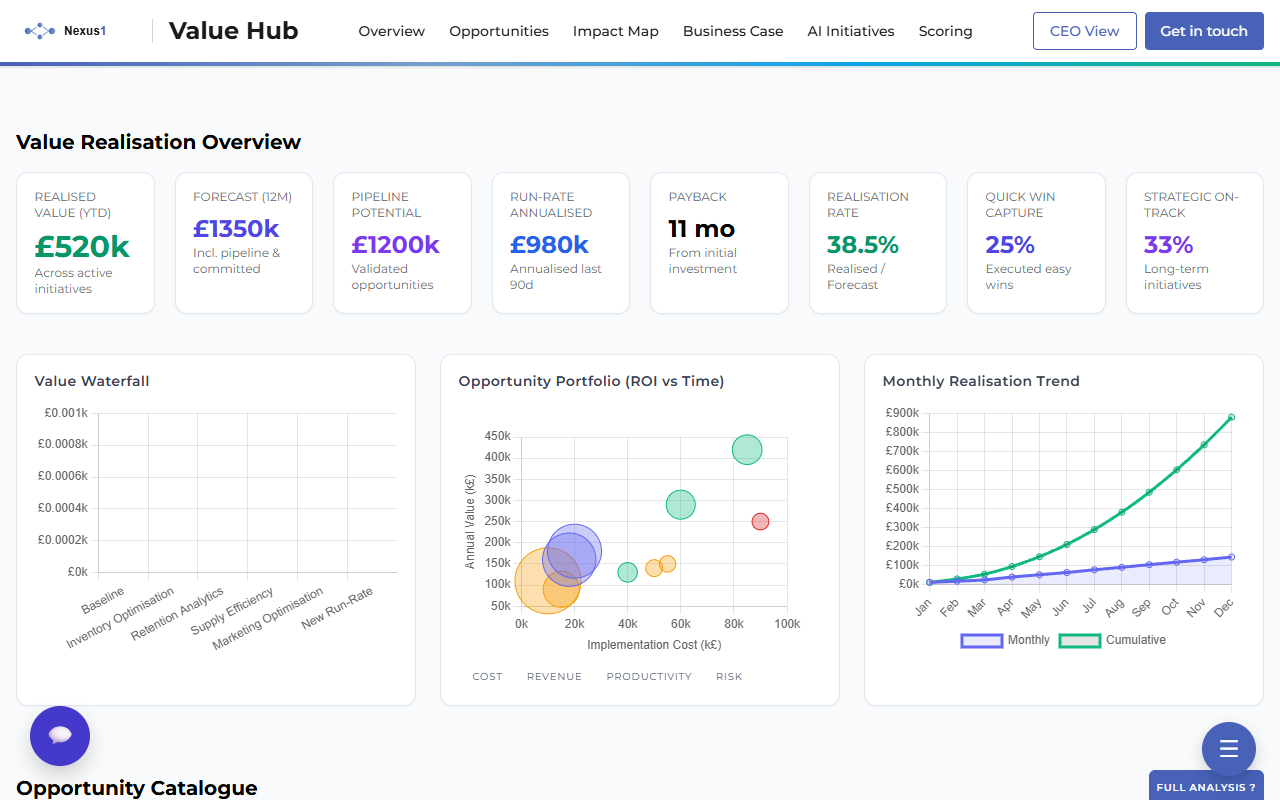Navigate to Impact Map

point(615,31)
